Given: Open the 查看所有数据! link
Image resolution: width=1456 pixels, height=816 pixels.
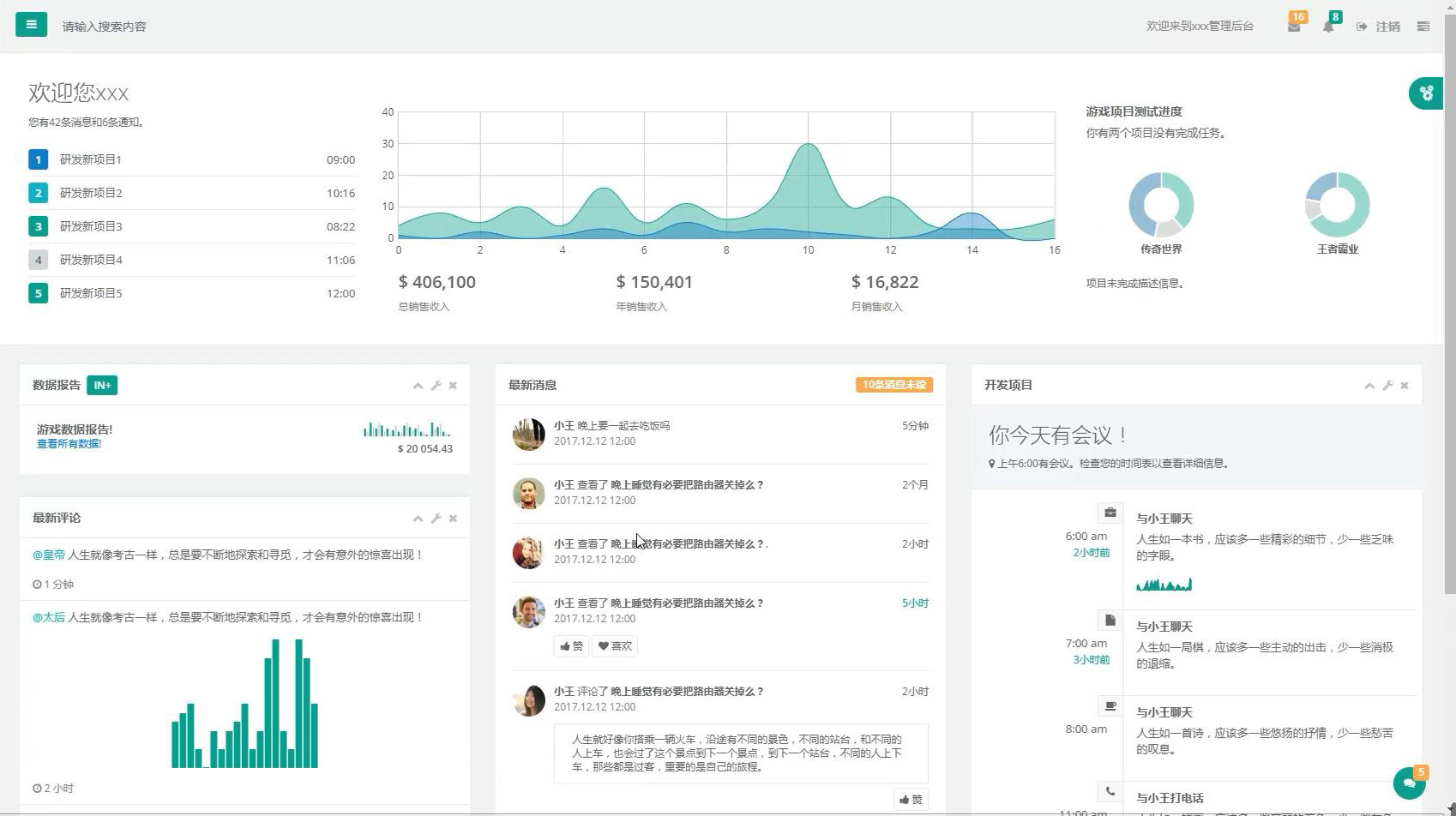Looking at the screenshot, I should pos(69,444).
